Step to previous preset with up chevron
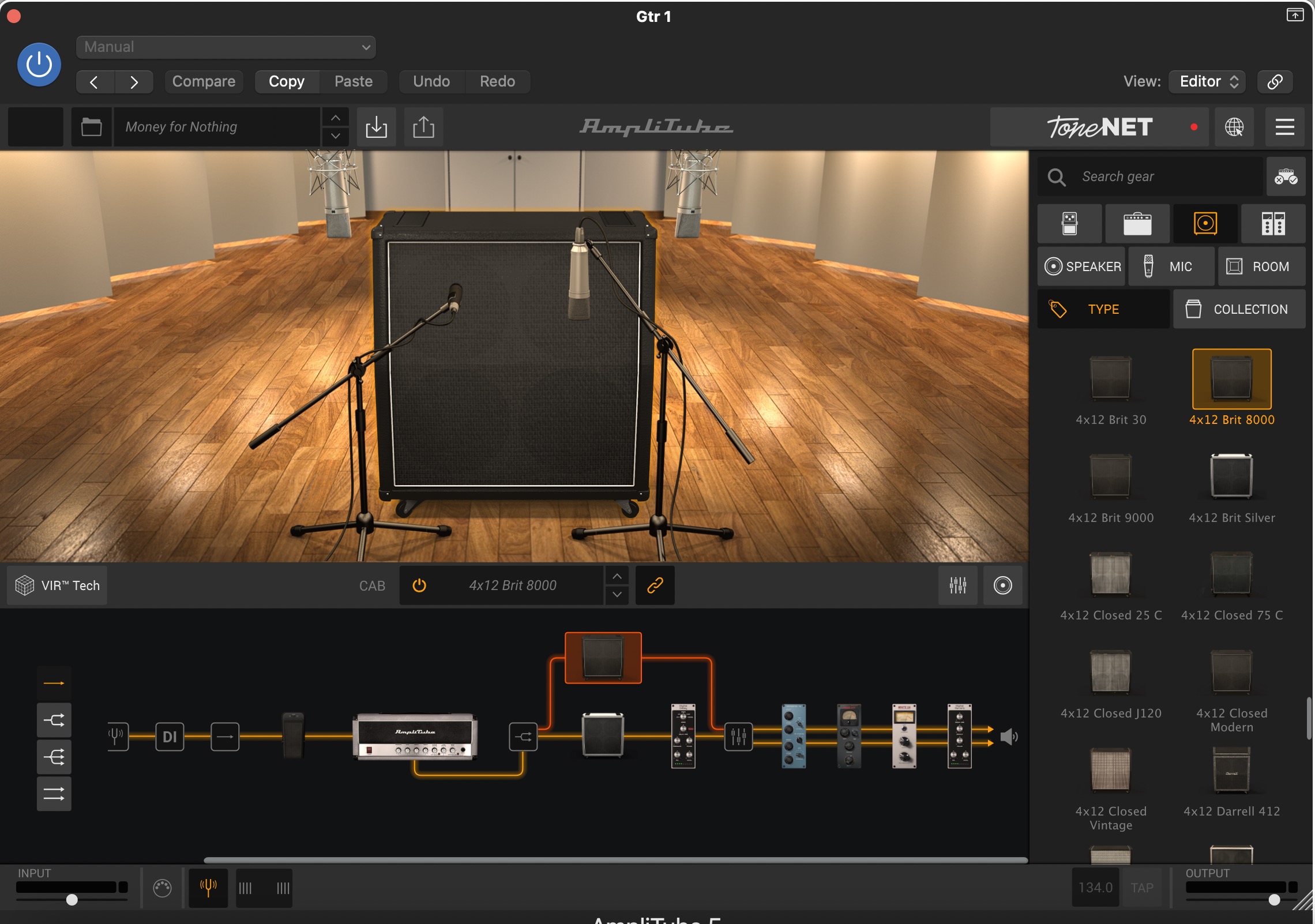This screenshot has height=924, width=1315. [x=335, y=118]
